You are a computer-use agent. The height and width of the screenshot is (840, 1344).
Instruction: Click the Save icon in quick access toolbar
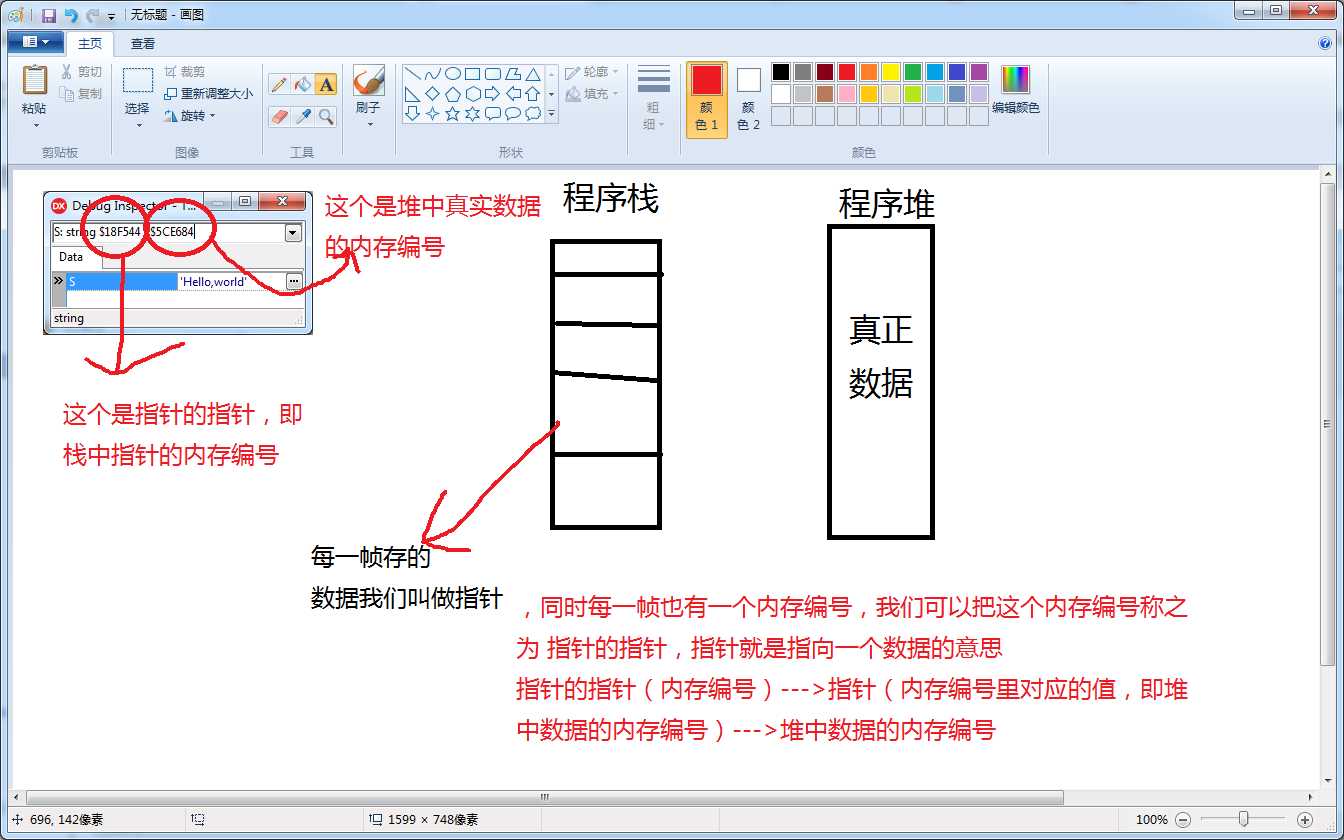pyautogui.click(x=48, y=15)
